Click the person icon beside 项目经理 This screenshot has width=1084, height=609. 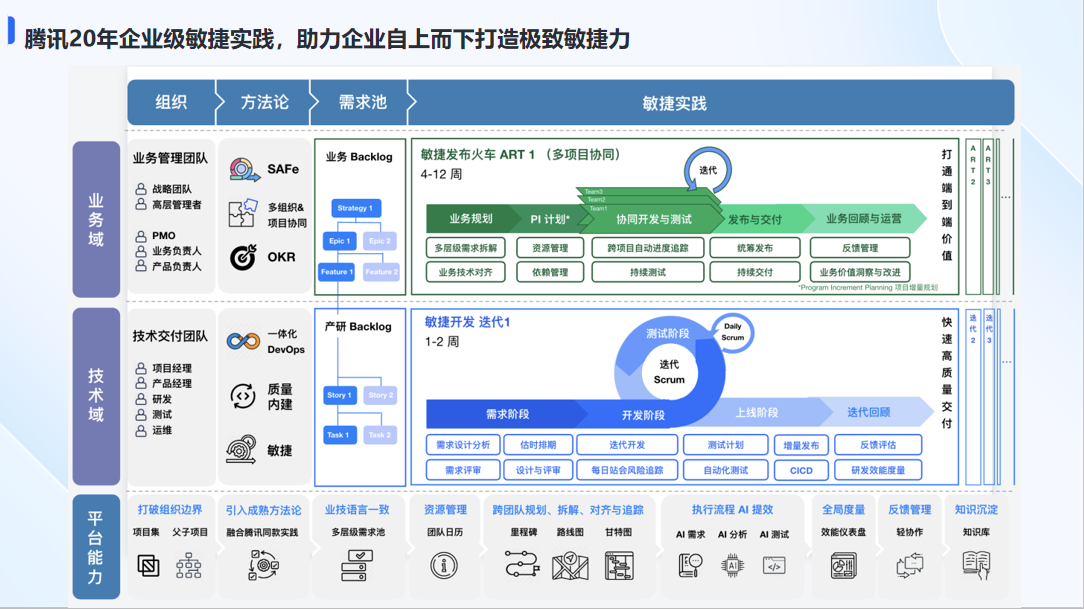(x=141, y=368)
